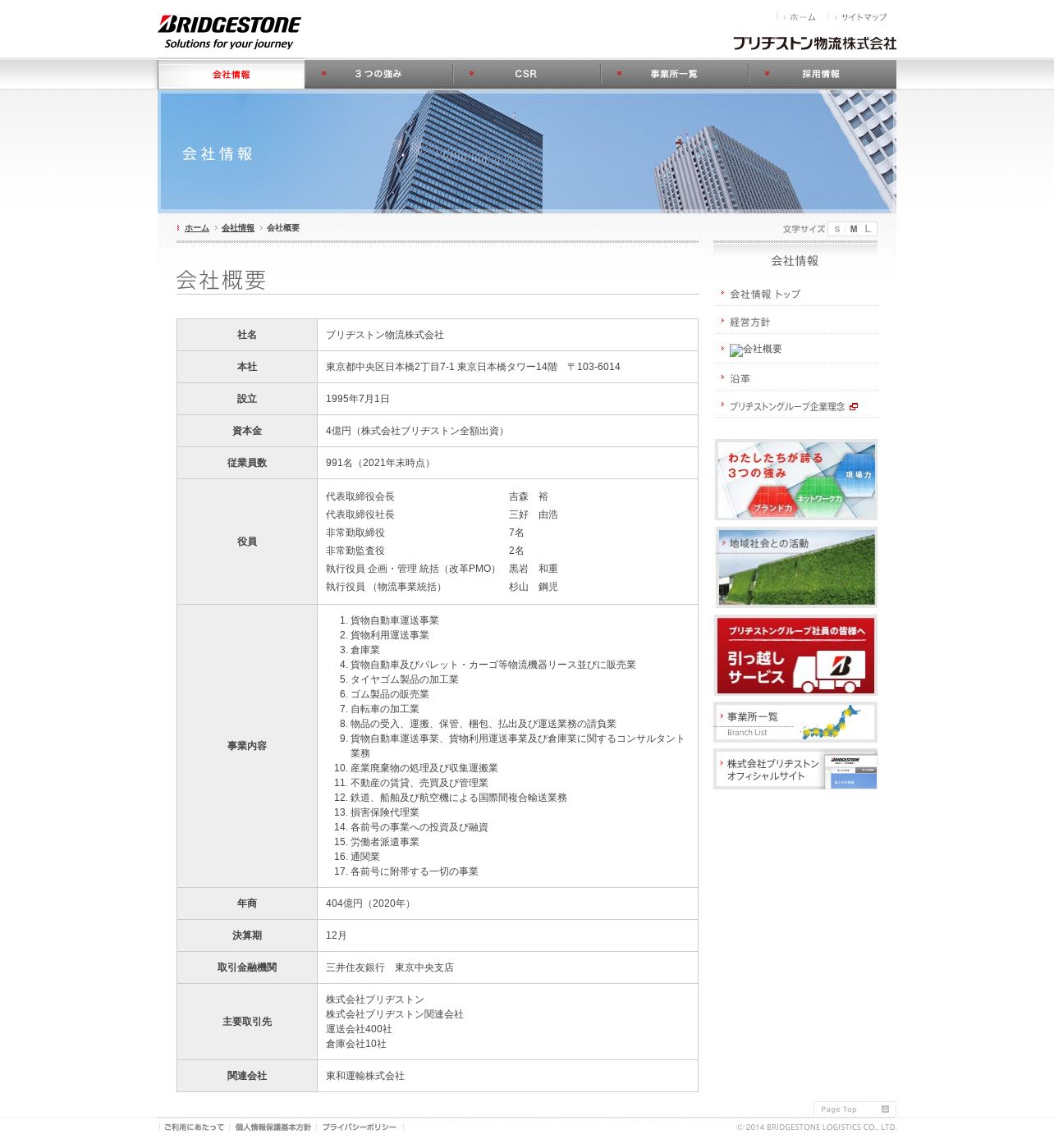Select the 事業所一覧 navigation tab
Image resolution: width=1054 pixels, height=1148 pixels.
[x=674, y=74]
